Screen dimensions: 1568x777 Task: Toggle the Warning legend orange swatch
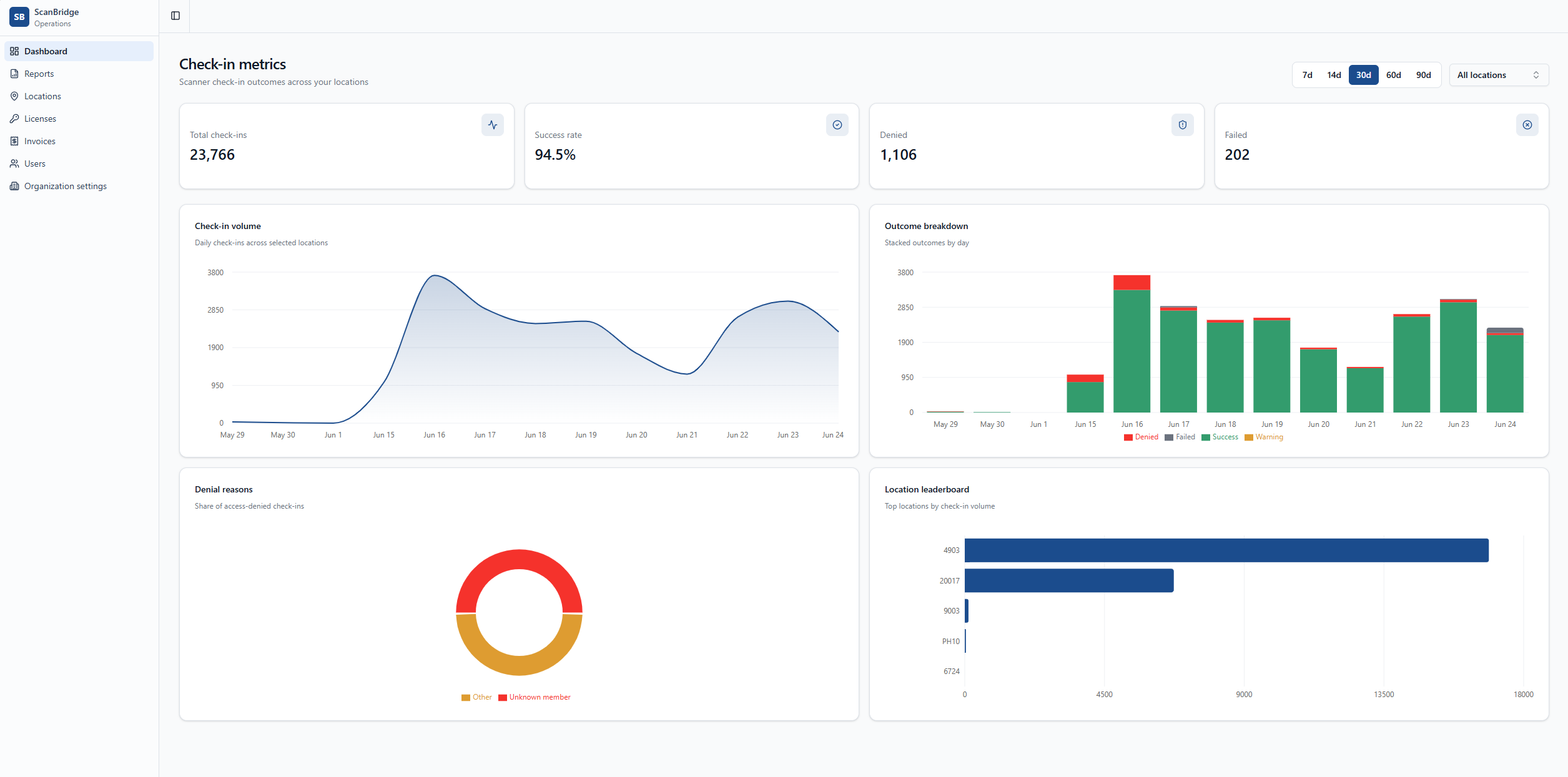coord(1249,437)
